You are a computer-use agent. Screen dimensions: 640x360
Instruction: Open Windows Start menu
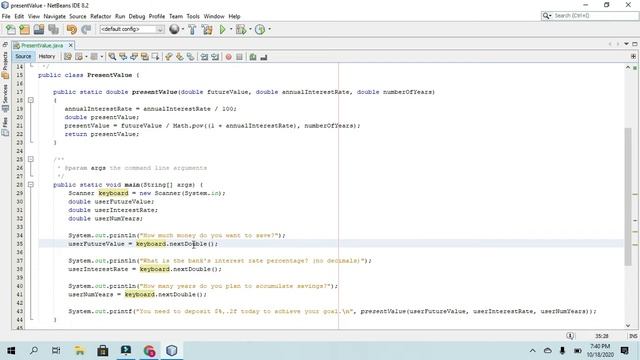11,351
